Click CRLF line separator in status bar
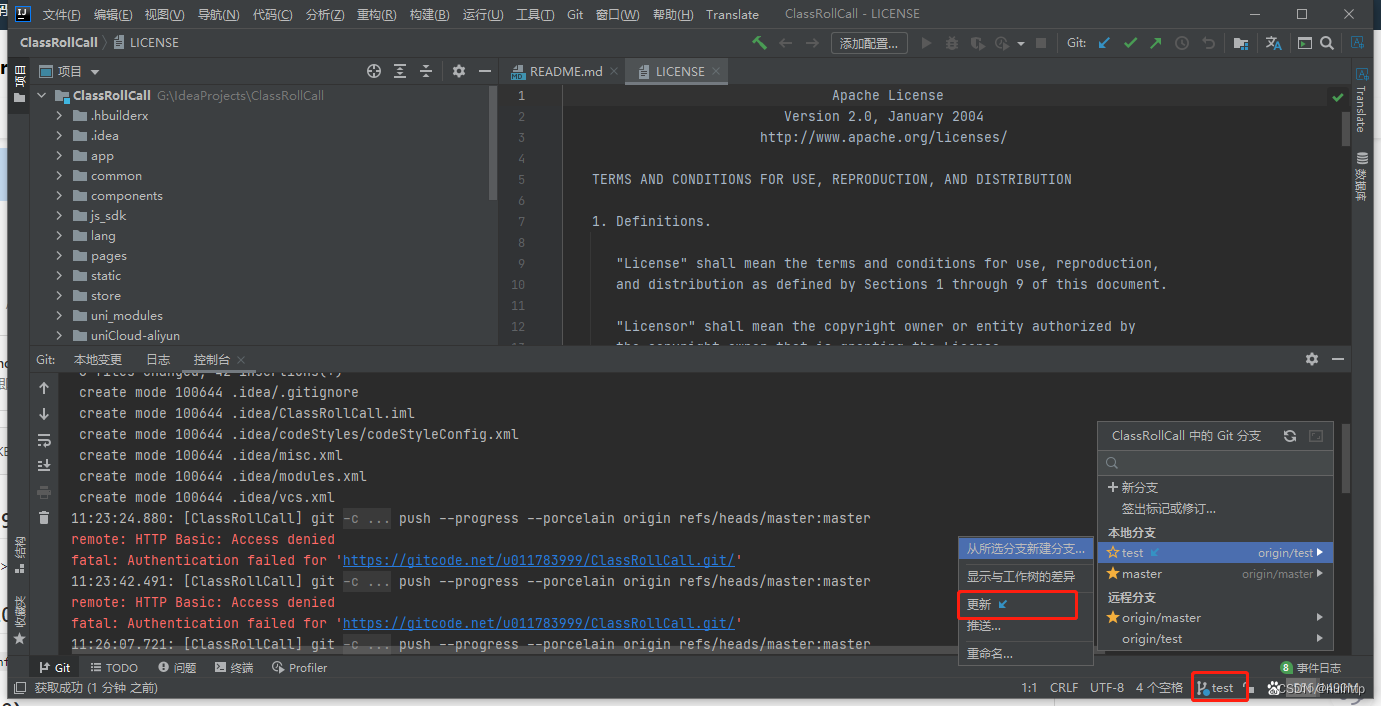The height and width of the screenshot is (706, 1381). click(1064, 688)
